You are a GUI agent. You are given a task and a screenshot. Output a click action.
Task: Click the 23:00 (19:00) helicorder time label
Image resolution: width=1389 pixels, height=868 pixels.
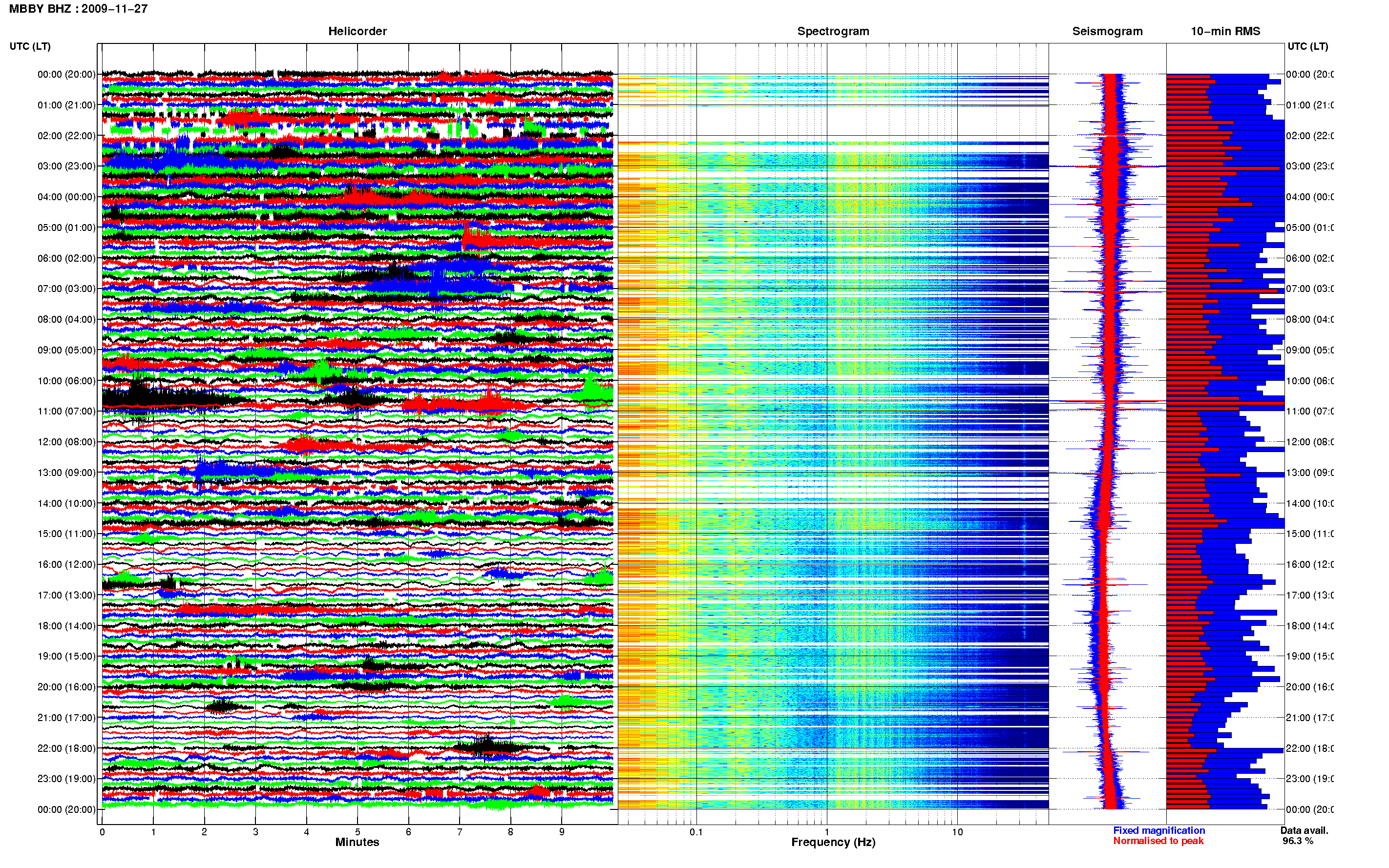66,779
